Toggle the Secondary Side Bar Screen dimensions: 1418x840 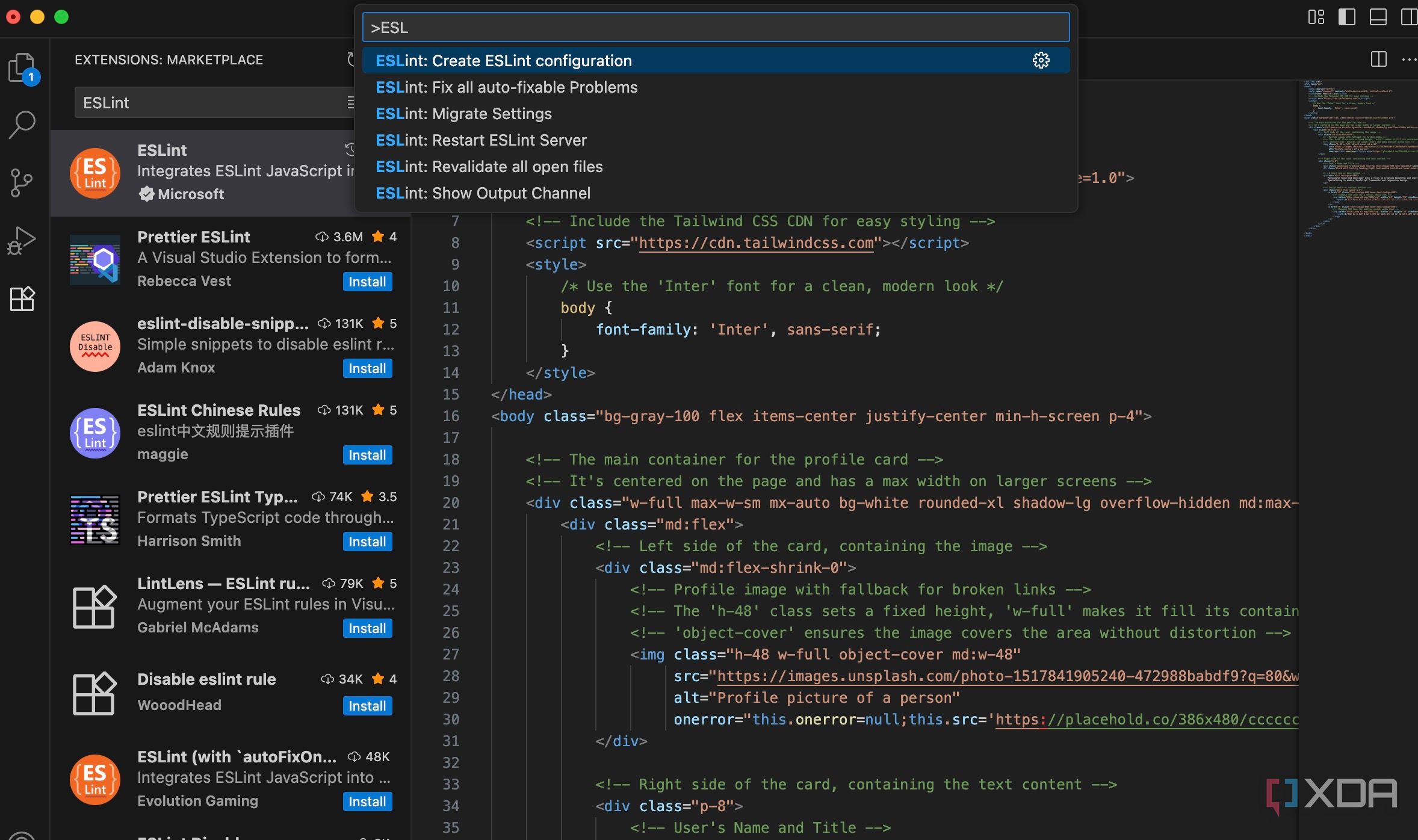click(1408, 17)
